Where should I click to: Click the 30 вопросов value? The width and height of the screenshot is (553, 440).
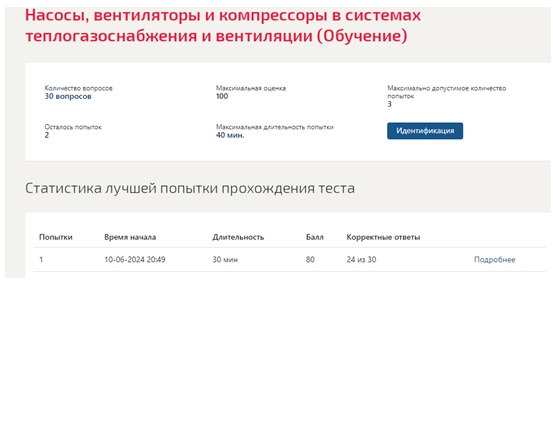(68, 97)
